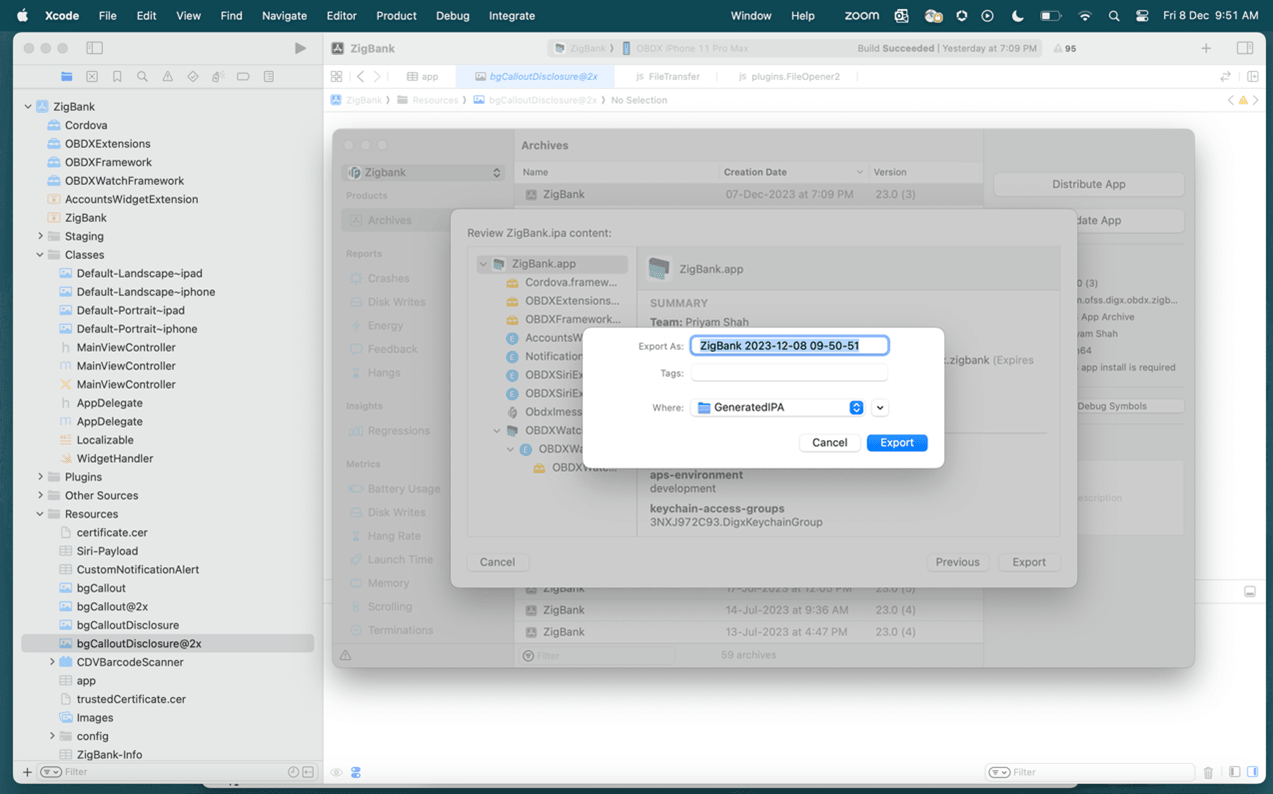The image size is (1273, 794).
Task: Open the Project navigator folder icon
Action: (67, 77)
